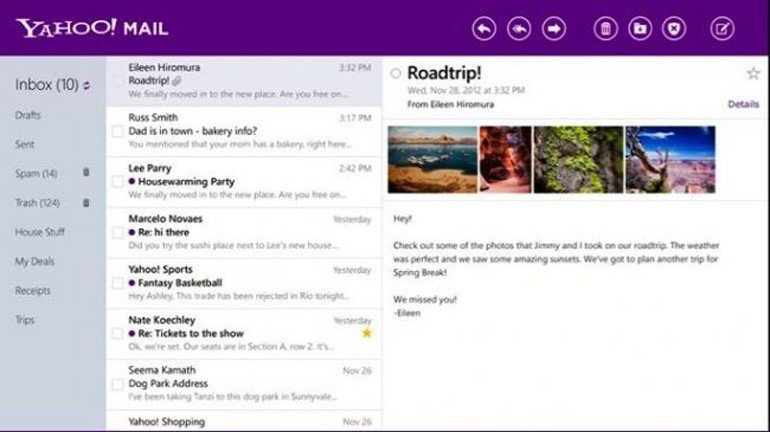Compose a new email with pencil icon
Viewport: 770px width, 432px height.
click(x=722, y=29)
